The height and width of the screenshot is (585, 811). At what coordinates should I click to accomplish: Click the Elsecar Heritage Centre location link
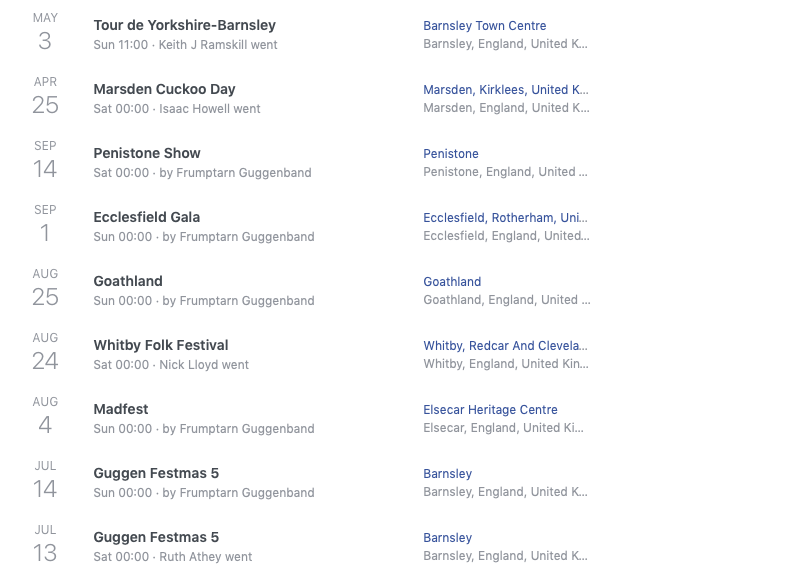490,410
